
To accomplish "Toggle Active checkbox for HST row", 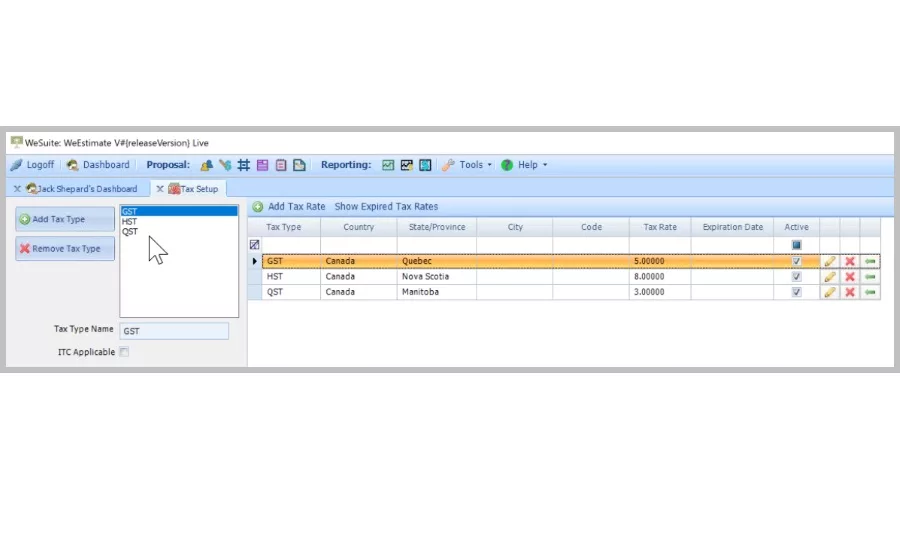I will [x=797, y=277].
